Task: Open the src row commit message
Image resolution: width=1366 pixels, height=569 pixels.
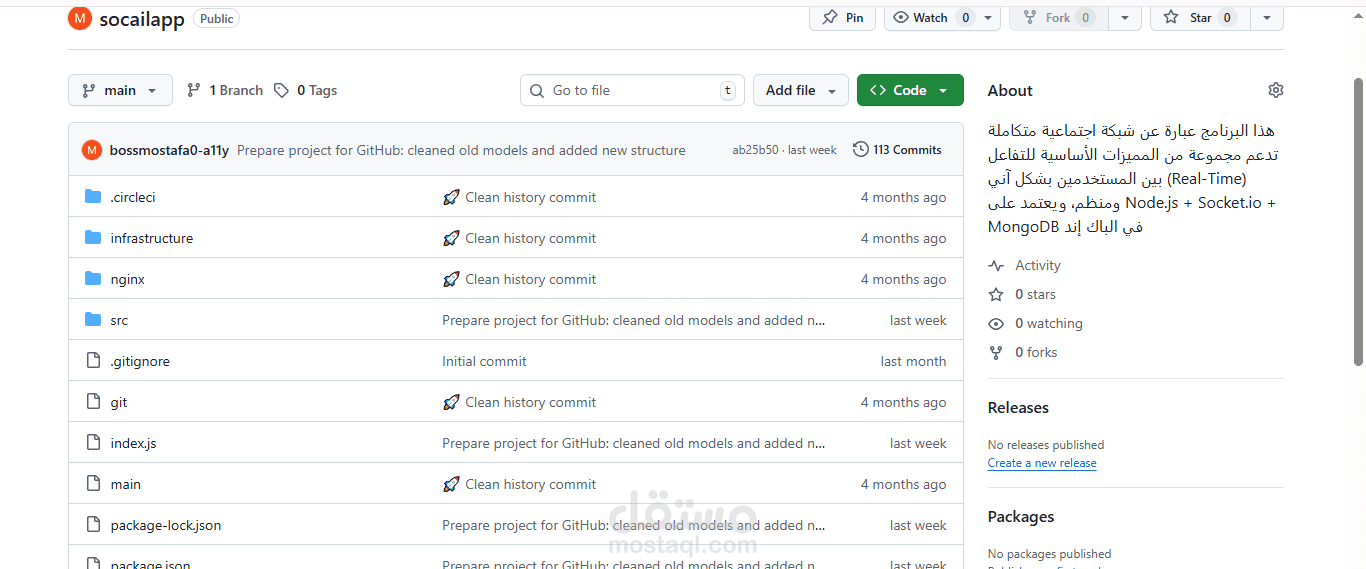Action: click(634, 320)
